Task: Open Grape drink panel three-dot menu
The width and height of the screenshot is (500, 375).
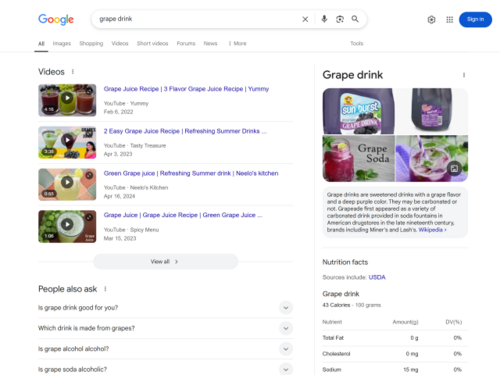Action: 464,75
